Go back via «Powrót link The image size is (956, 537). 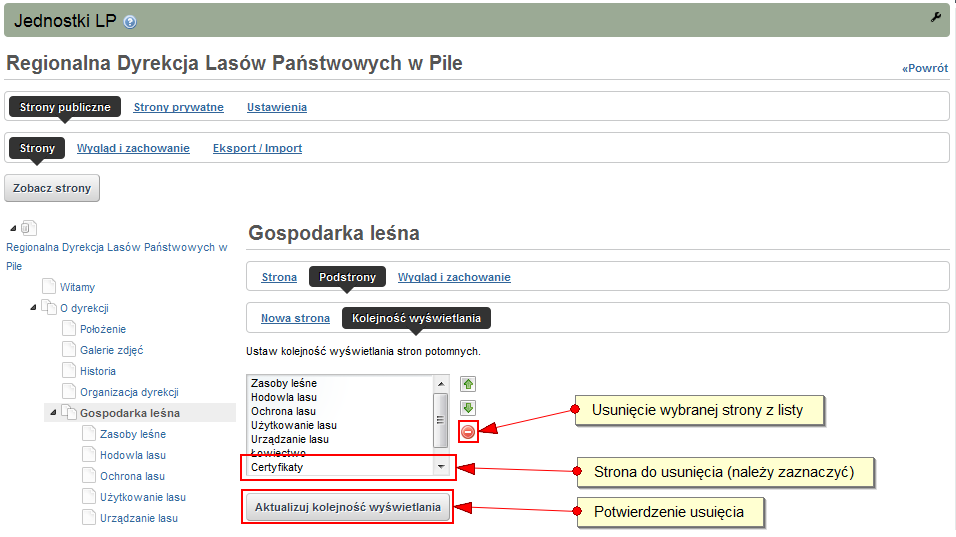pos(925,68)
